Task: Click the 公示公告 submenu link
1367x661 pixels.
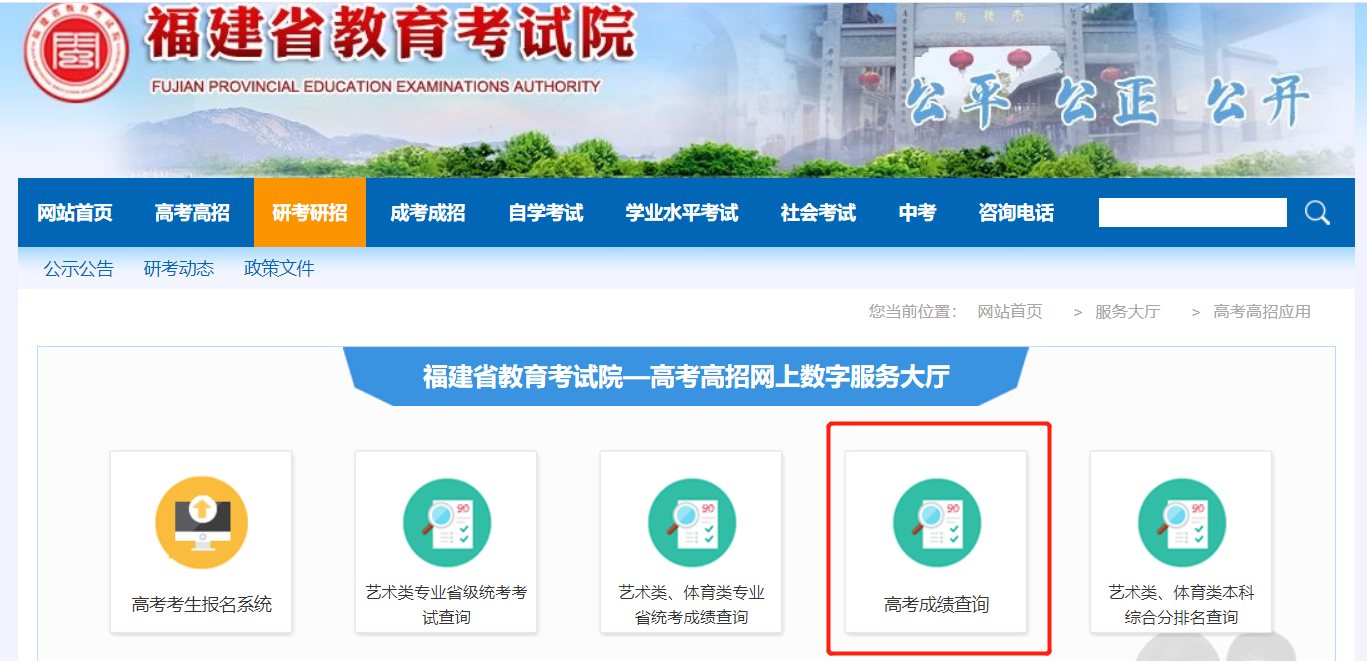Action: coord(78,269)
